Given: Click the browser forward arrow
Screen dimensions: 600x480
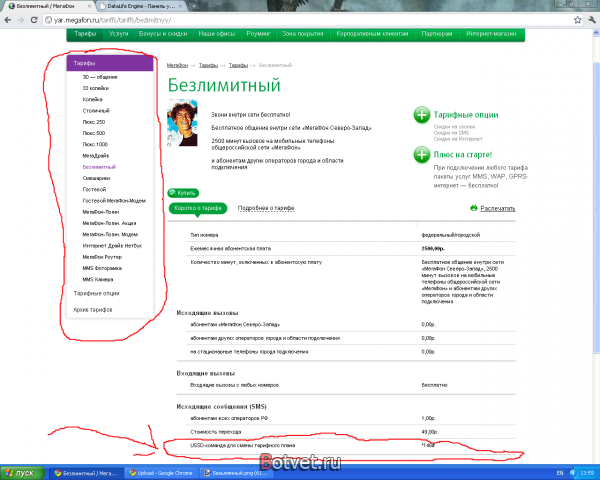Looking at the screenshot, I should pyautogui.click(x=20, y=20).
